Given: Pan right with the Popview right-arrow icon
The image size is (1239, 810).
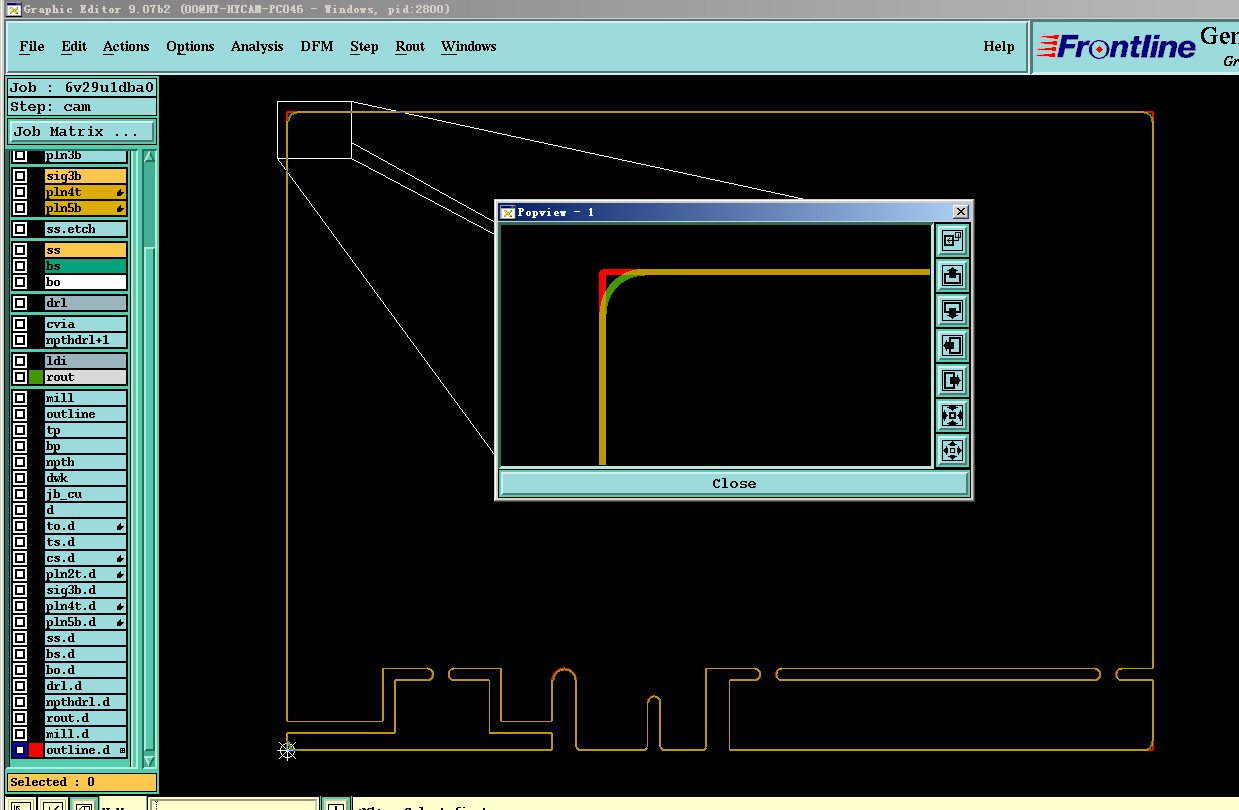Looking at the screenshot, I should pos(952,380).
